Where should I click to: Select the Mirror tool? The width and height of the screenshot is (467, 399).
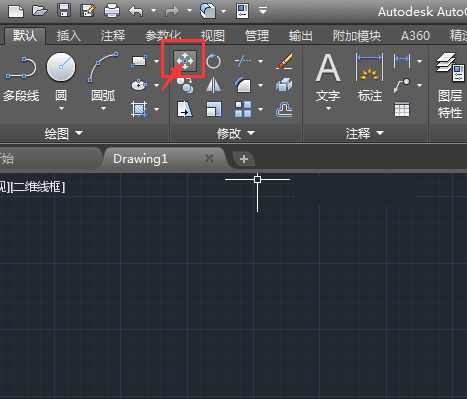[213, 85]
